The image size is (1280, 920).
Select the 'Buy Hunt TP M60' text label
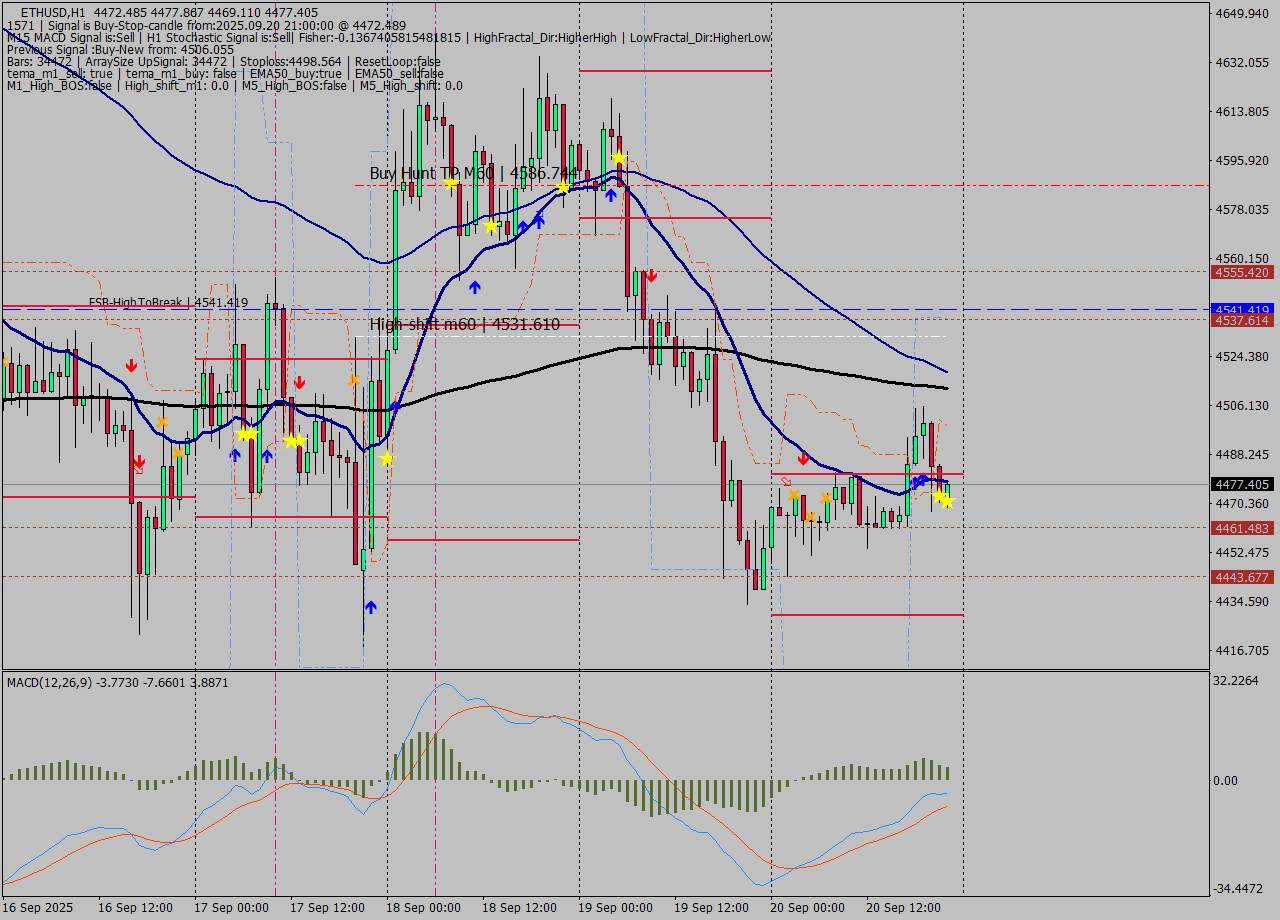point(432,173)
